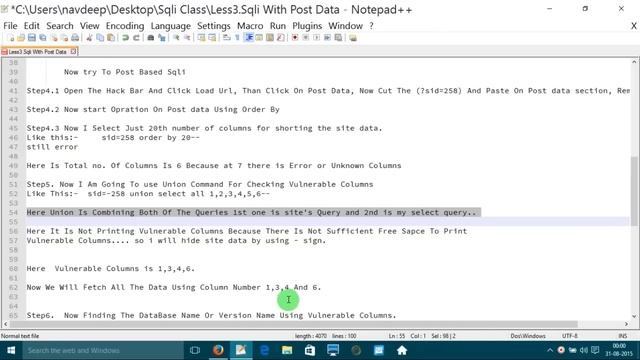This screenshot has height=360, width=640.
Task: Toggle word wrap toolbar button
Action: (x=227, y=38)
